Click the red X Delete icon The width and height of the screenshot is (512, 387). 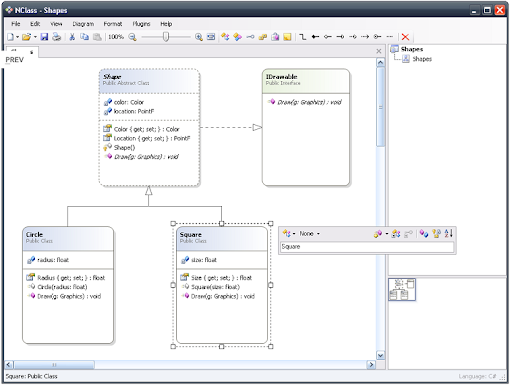click(405, 37)
